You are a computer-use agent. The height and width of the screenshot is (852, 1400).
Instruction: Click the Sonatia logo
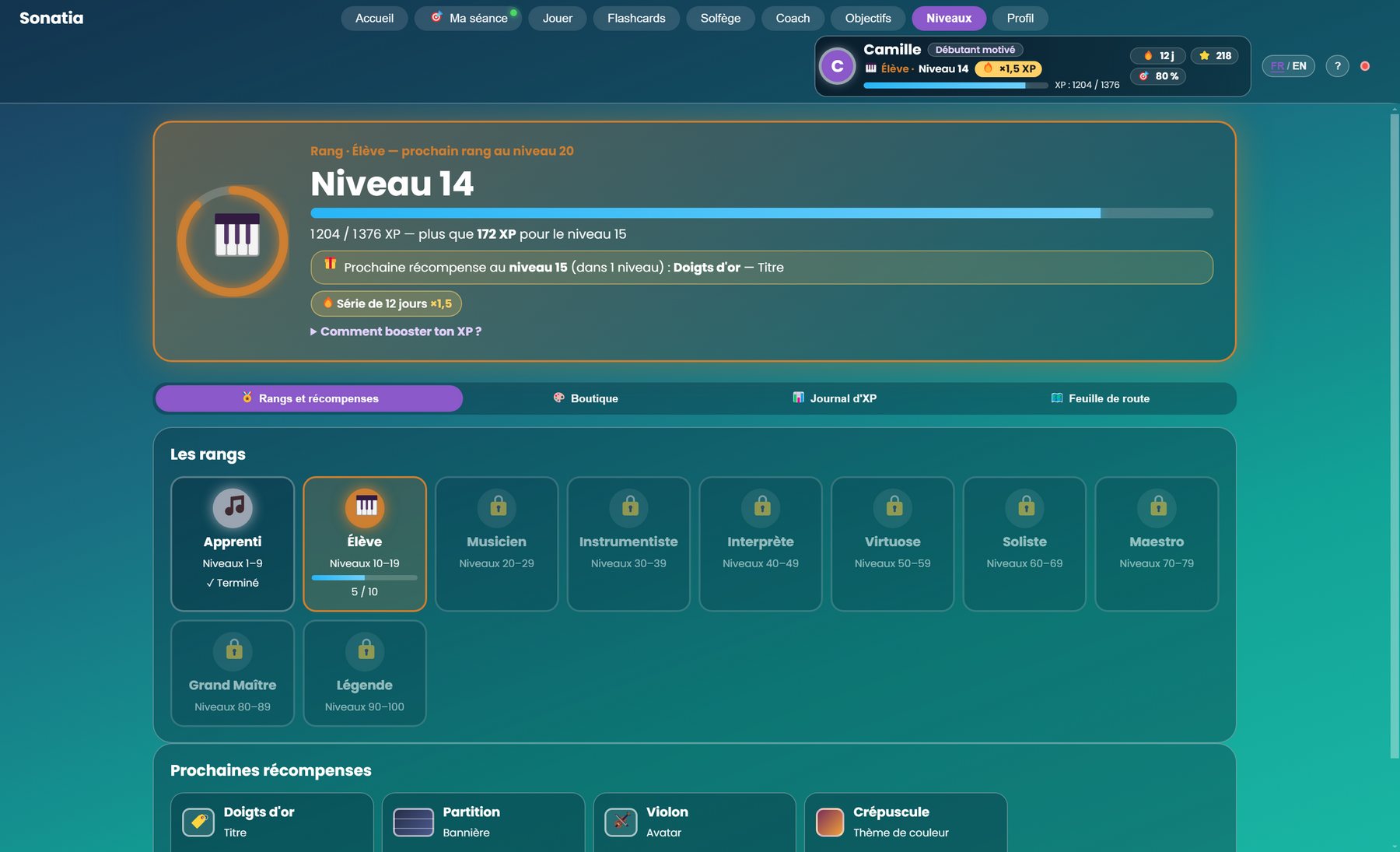[51, 18]
